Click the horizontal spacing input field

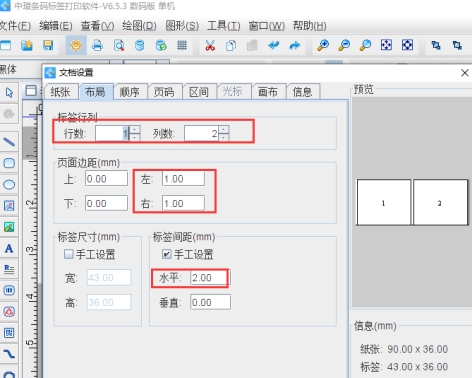tap(210, 278)
